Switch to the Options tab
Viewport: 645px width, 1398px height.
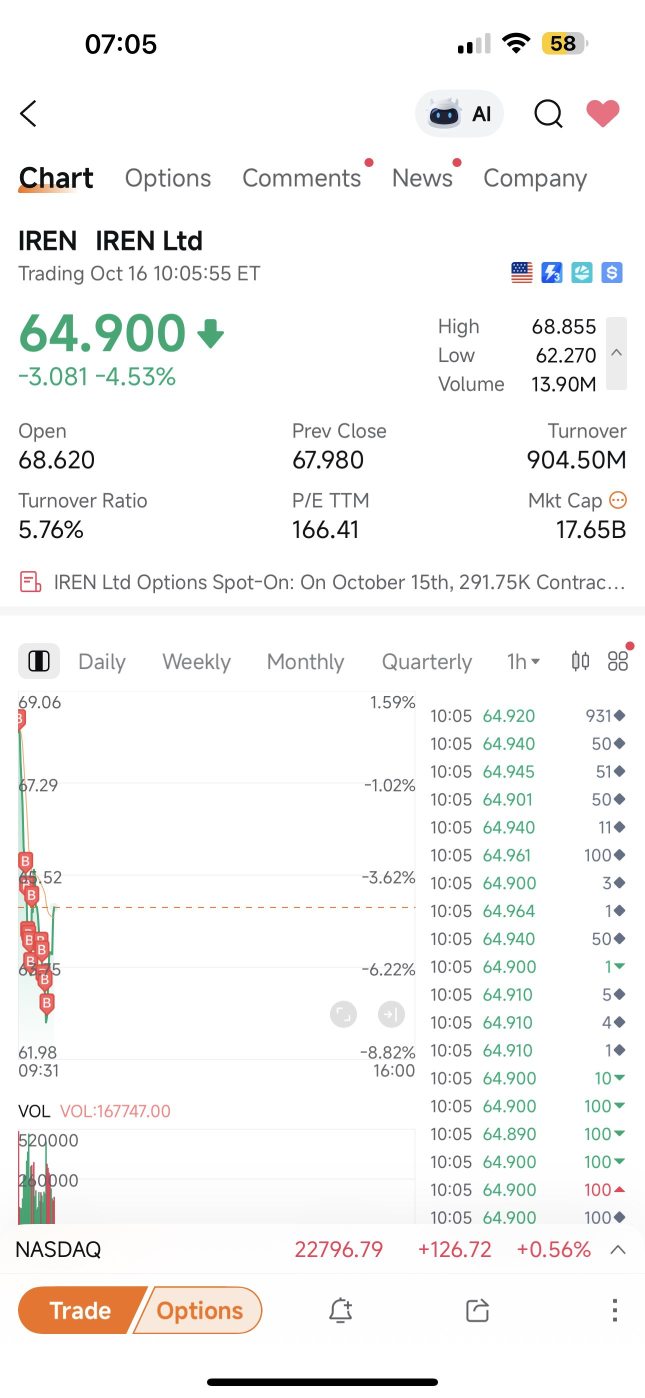pyautogui.click(x=168, y=178)
